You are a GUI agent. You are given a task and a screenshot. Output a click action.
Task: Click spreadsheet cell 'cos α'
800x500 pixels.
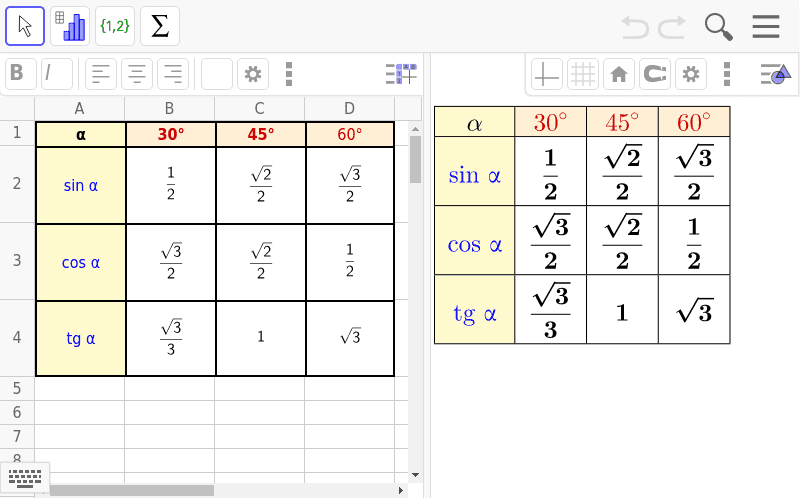pos(81,262)
